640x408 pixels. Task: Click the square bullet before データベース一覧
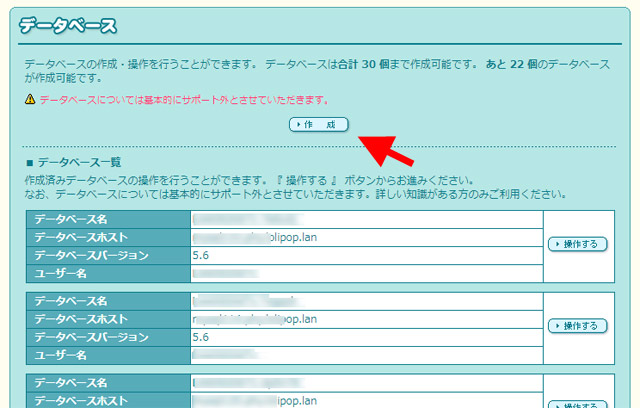29,161
